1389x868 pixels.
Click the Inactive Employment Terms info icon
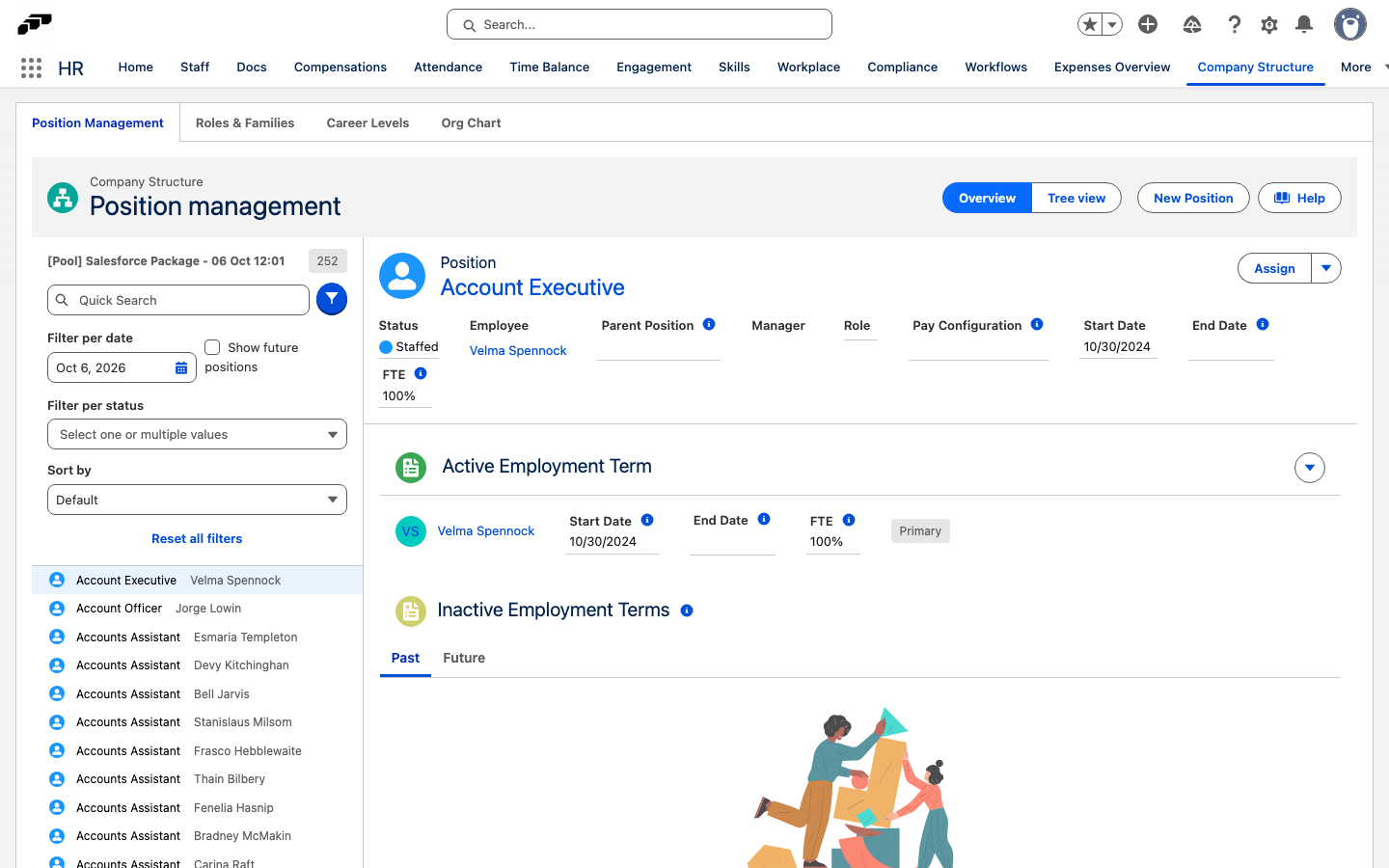click(x=687, y=610)
